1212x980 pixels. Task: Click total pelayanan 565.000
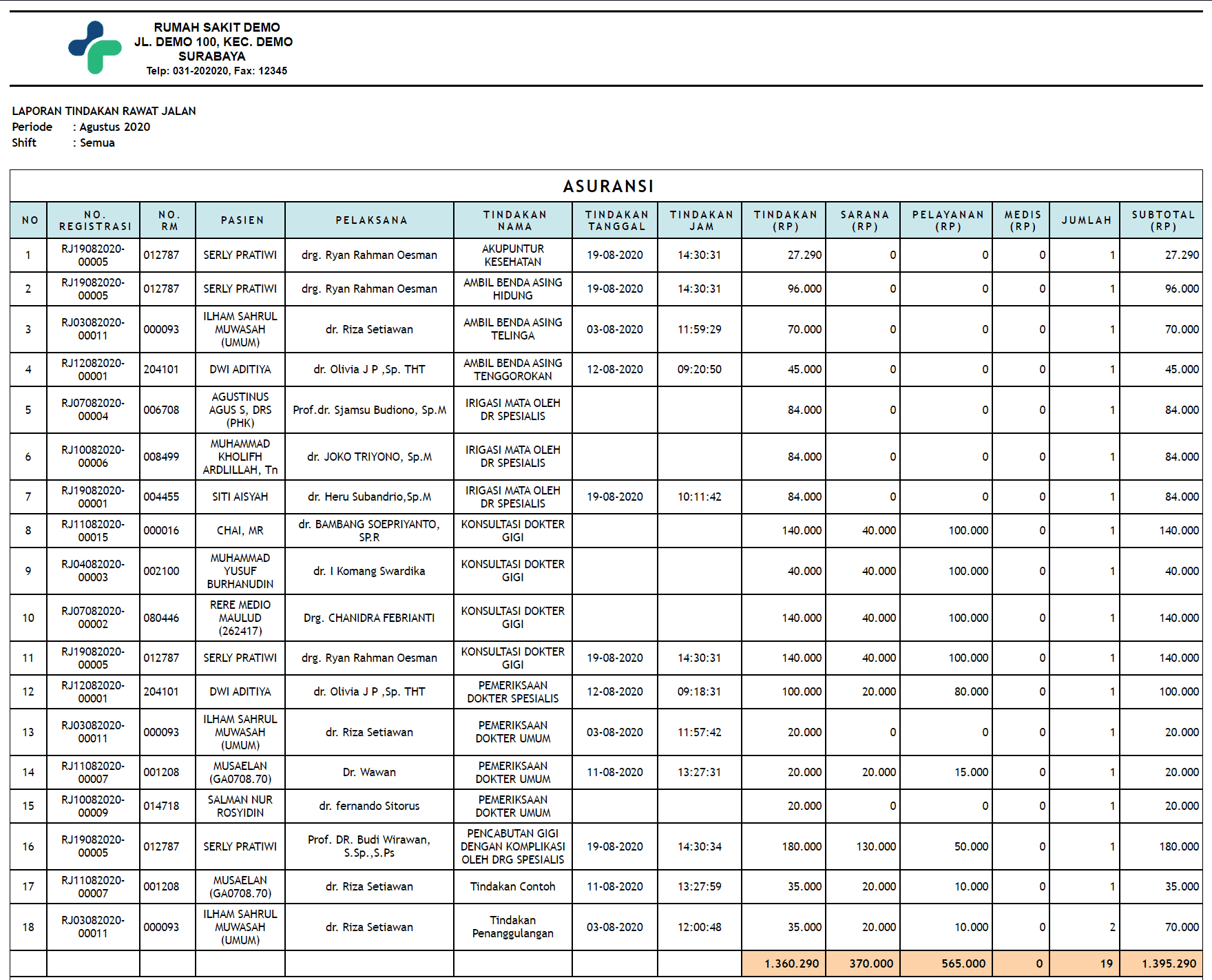point(964,963)
